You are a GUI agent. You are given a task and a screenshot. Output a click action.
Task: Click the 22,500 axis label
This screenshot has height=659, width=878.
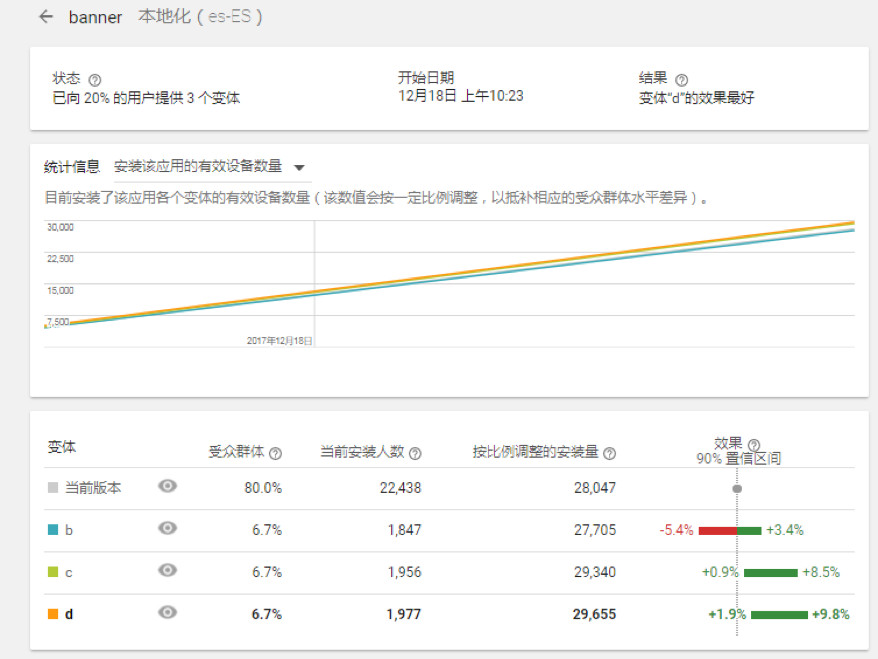(60, 259)
